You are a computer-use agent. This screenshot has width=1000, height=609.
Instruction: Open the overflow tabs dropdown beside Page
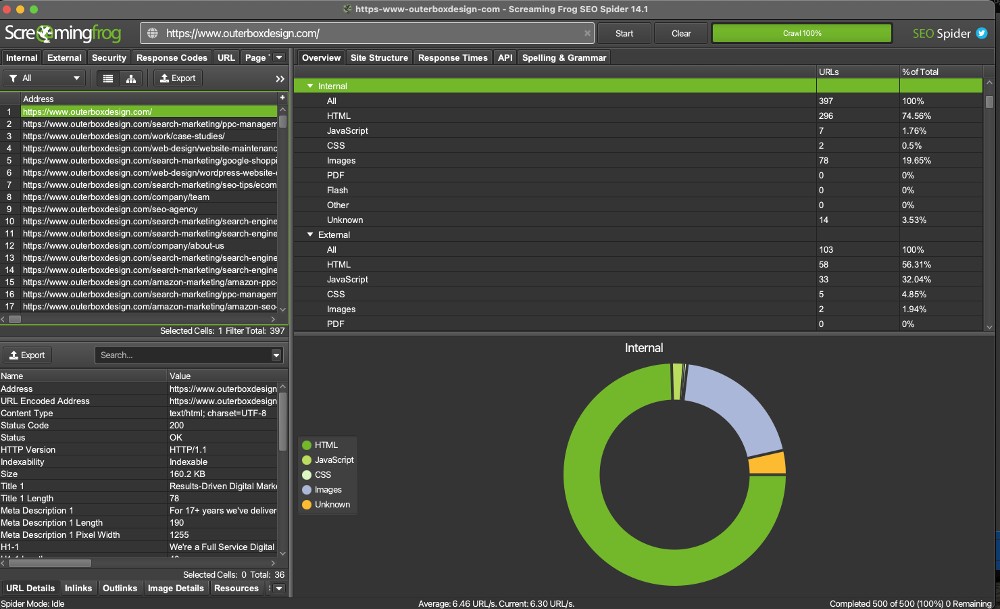click(x=279, y=57)
